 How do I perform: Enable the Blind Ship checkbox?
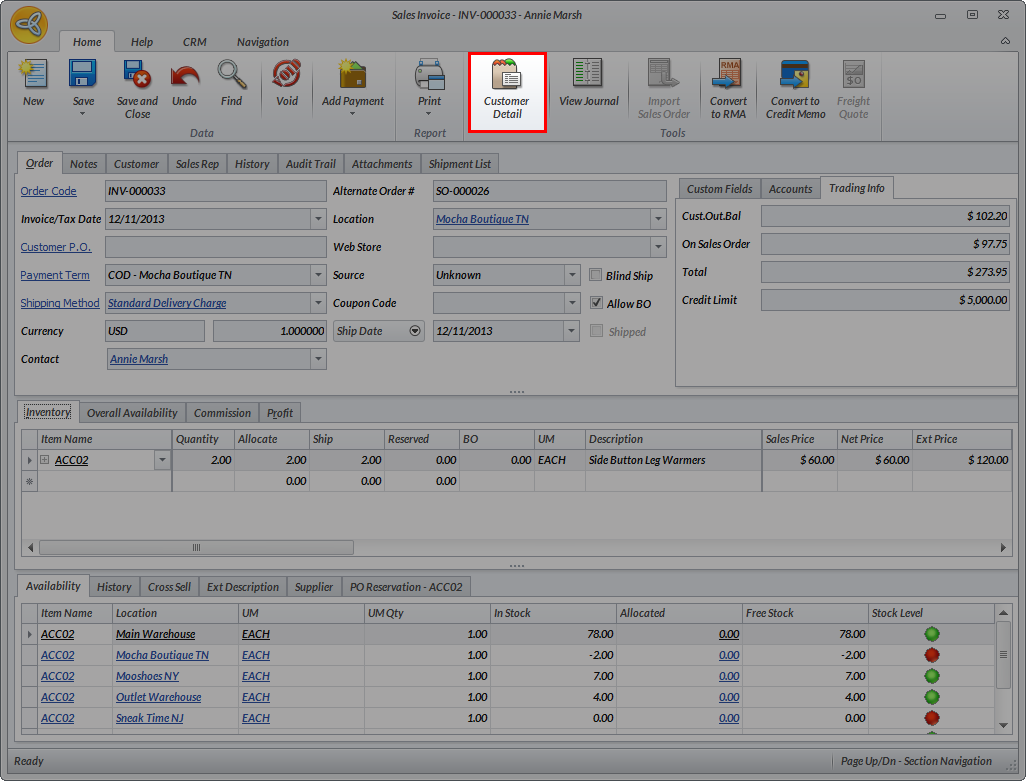[x=597, y=275]
